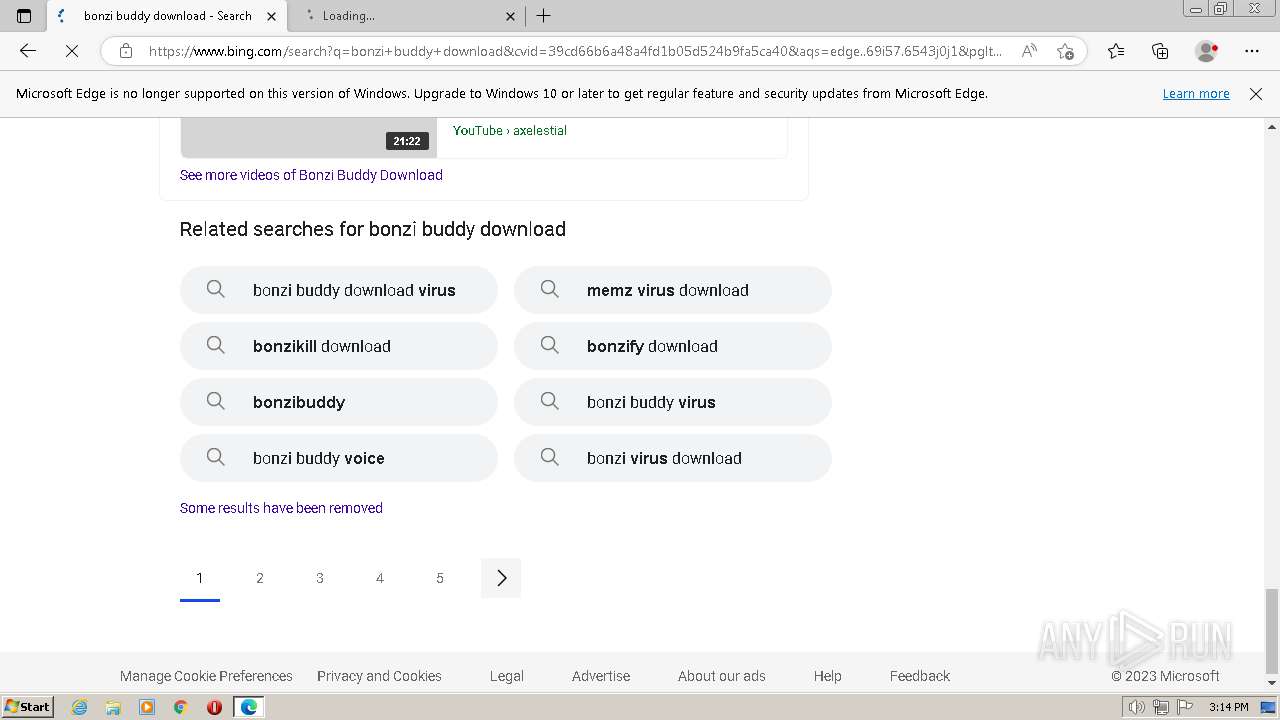Open the Windows Start menu
The image size is (1280, 720).
tap(27, 707)
